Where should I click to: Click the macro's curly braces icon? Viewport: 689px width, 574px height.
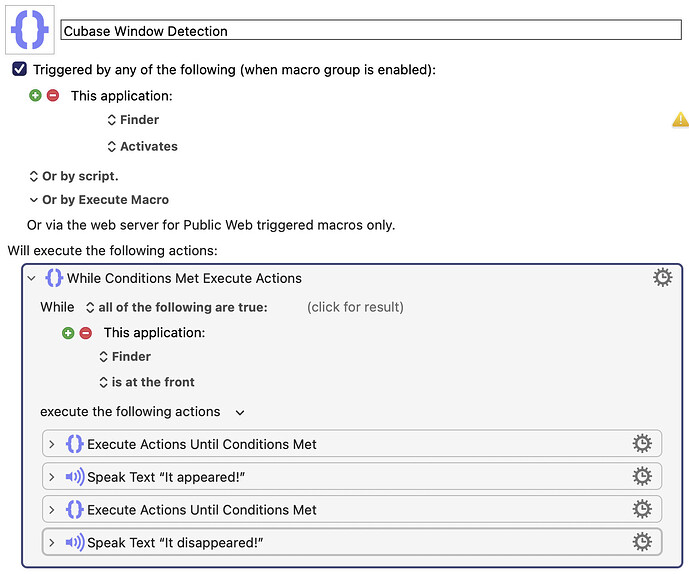(30, 30)
